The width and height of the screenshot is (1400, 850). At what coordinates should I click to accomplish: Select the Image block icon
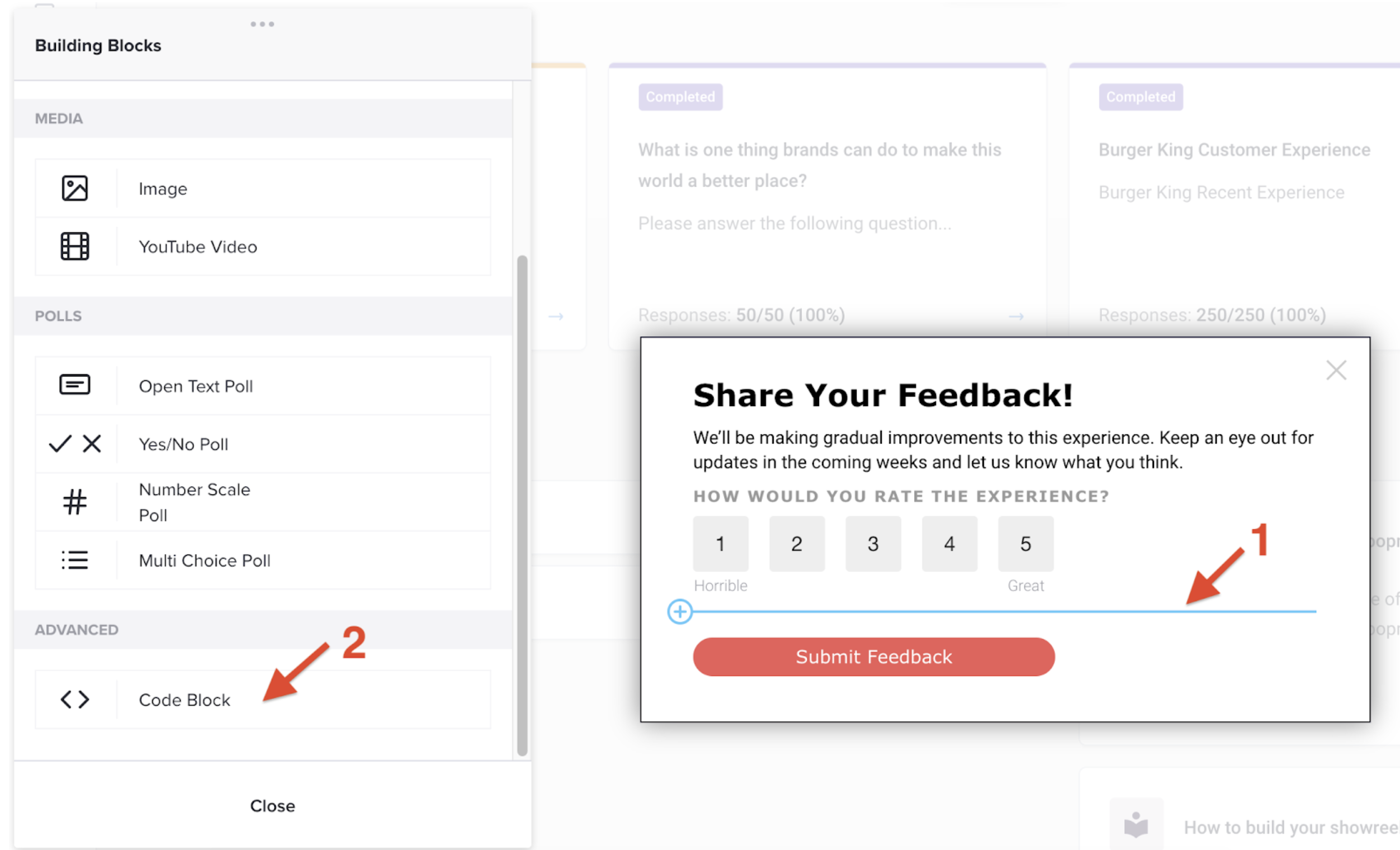click(74, 188)
